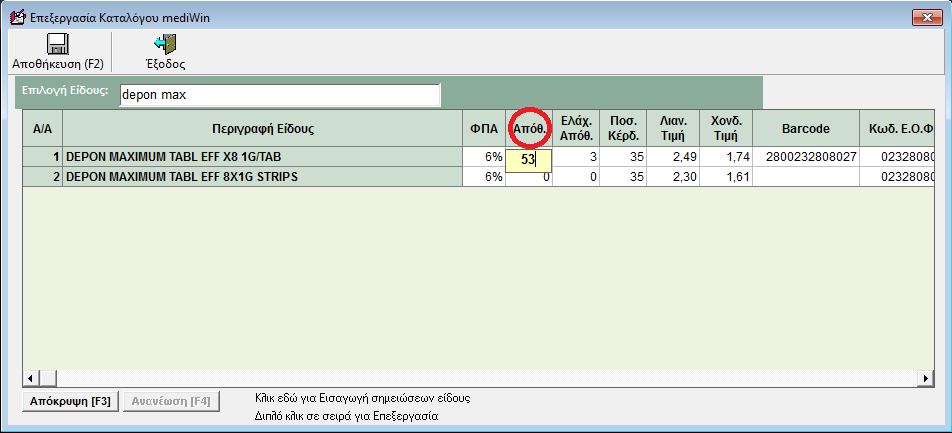Click the Χονδ. Τιμή column header
This screenshot has height=433, width=952.
(726, 129)
